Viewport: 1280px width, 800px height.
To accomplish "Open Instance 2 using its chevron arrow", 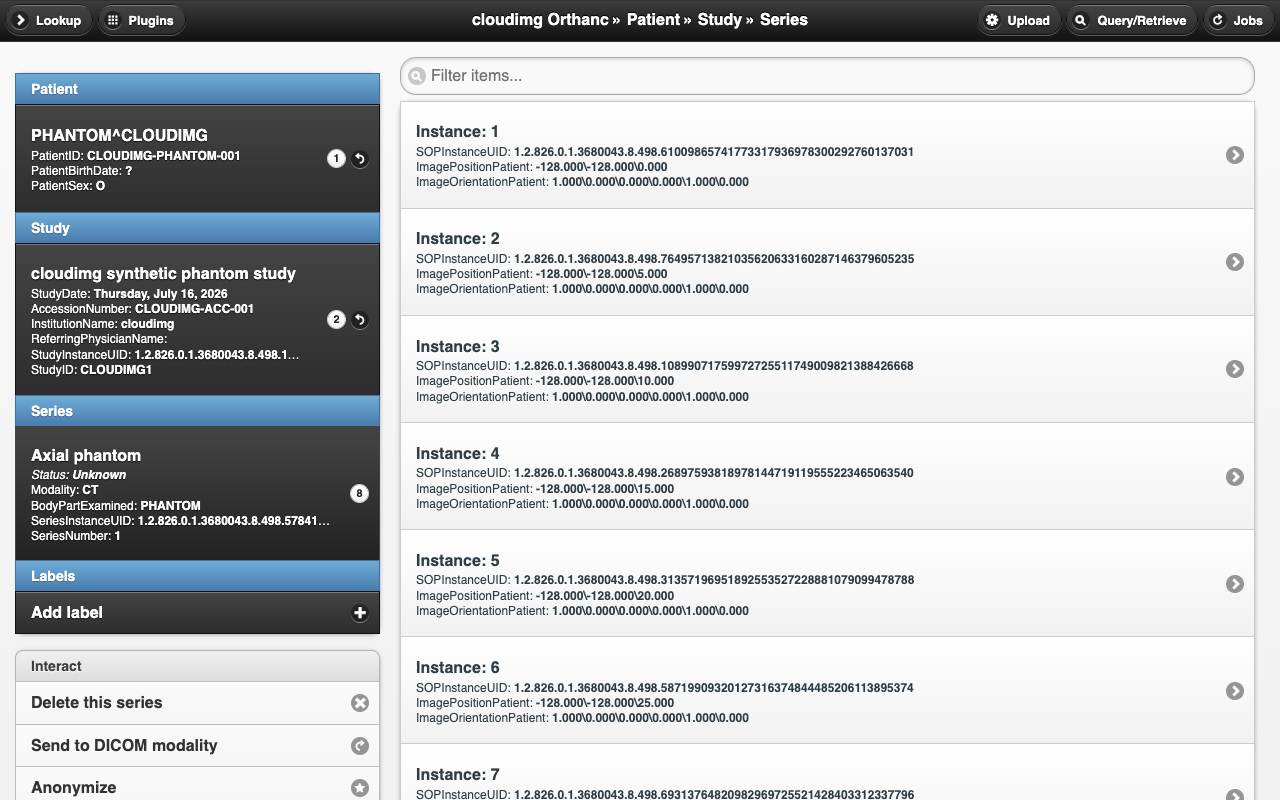I will coord(1235,262).
